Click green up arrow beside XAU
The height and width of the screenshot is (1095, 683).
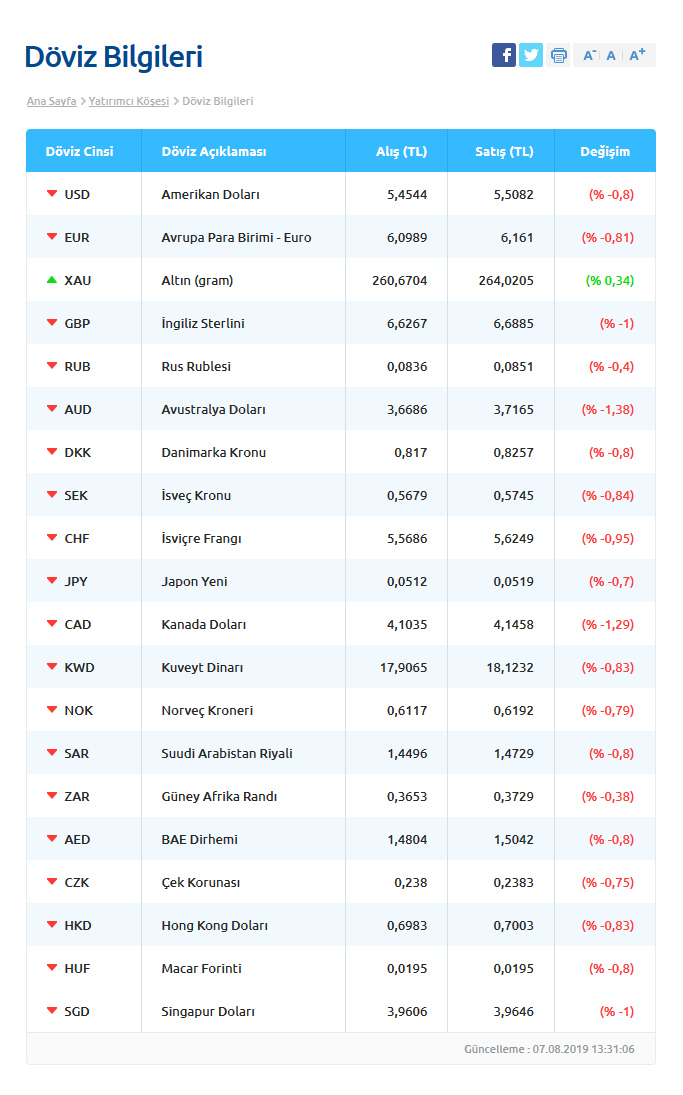(x=52, y=280)
